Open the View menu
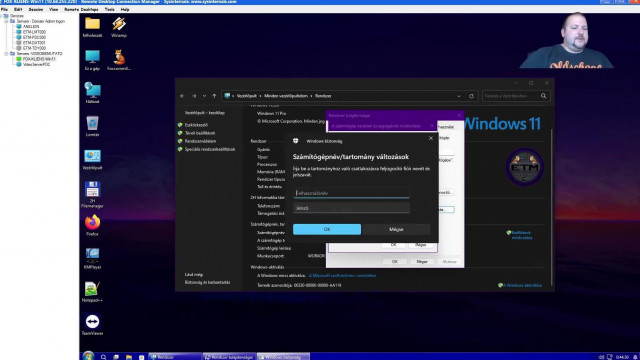 pyautogui.click(x=53, y=9)
